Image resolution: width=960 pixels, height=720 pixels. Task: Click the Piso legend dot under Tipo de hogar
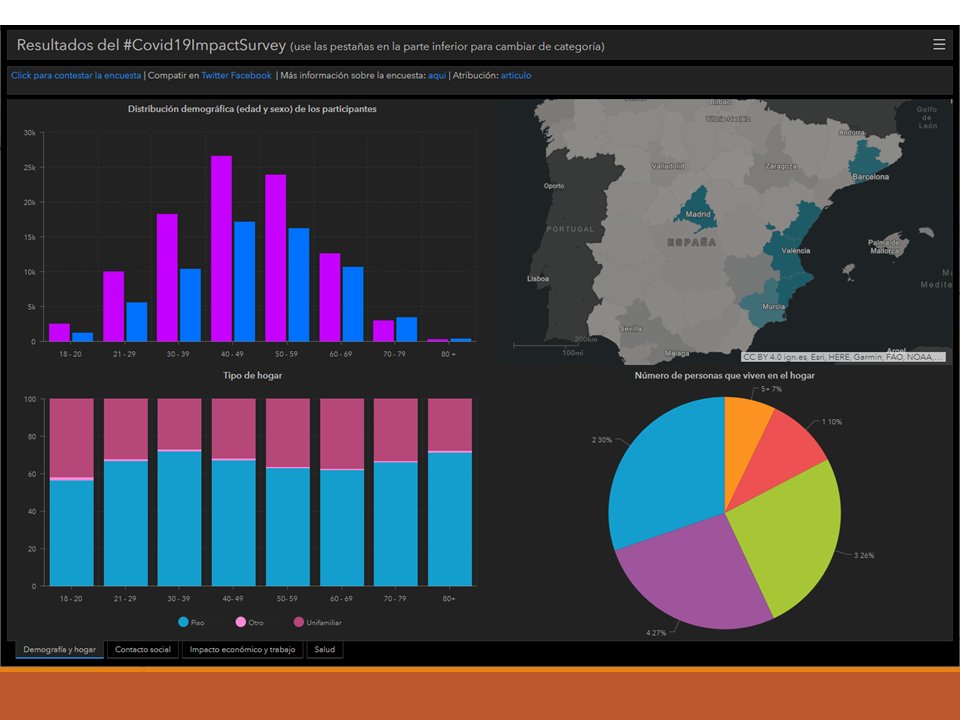[x=182, y=622]
